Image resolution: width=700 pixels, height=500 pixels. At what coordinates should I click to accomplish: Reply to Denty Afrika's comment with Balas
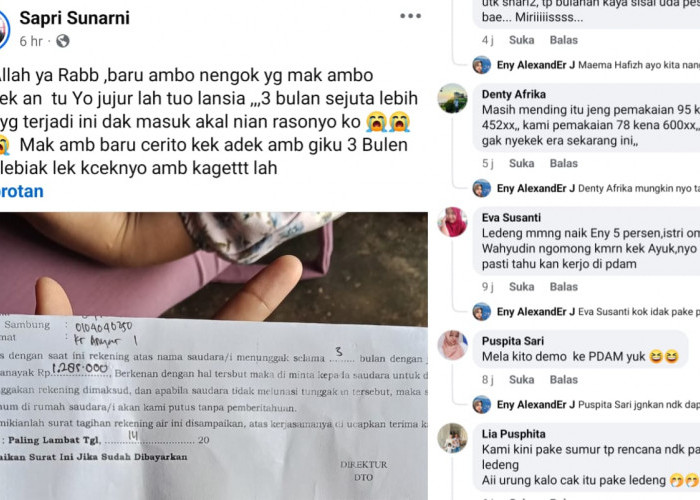tap(563, 163)
